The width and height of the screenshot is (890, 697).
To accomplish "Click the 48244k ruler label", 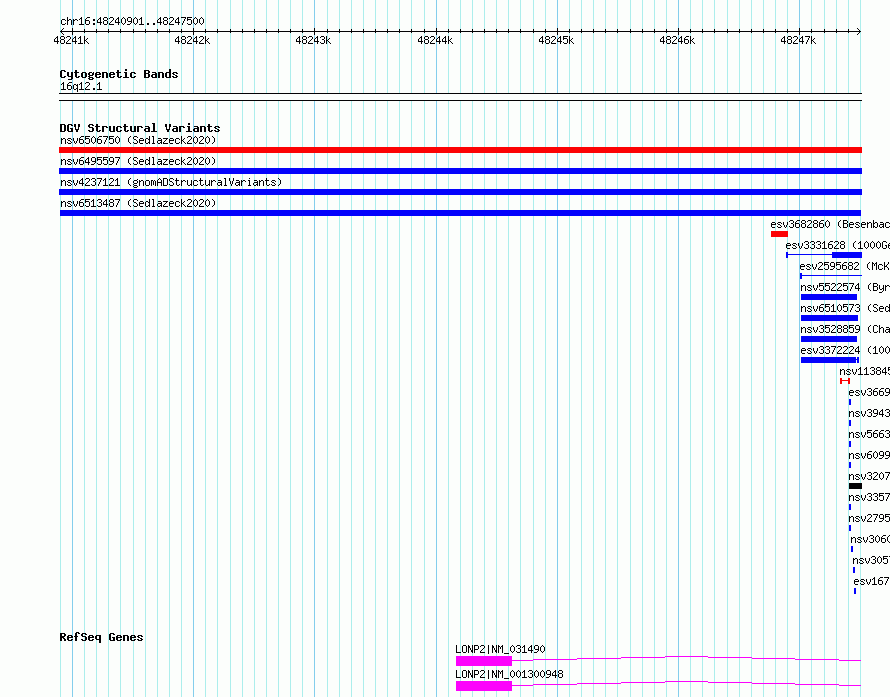I will tap(435, 40).
